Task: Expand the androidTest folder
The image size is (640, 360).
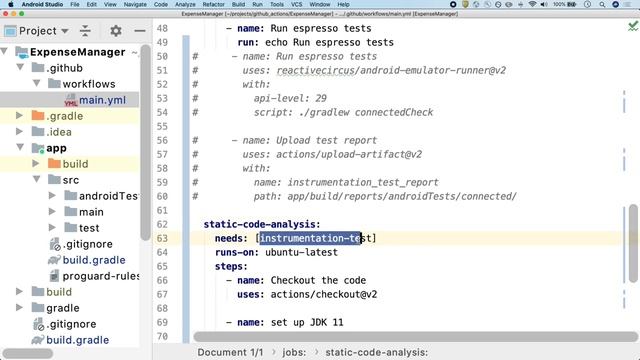Action: click(52, 196)
